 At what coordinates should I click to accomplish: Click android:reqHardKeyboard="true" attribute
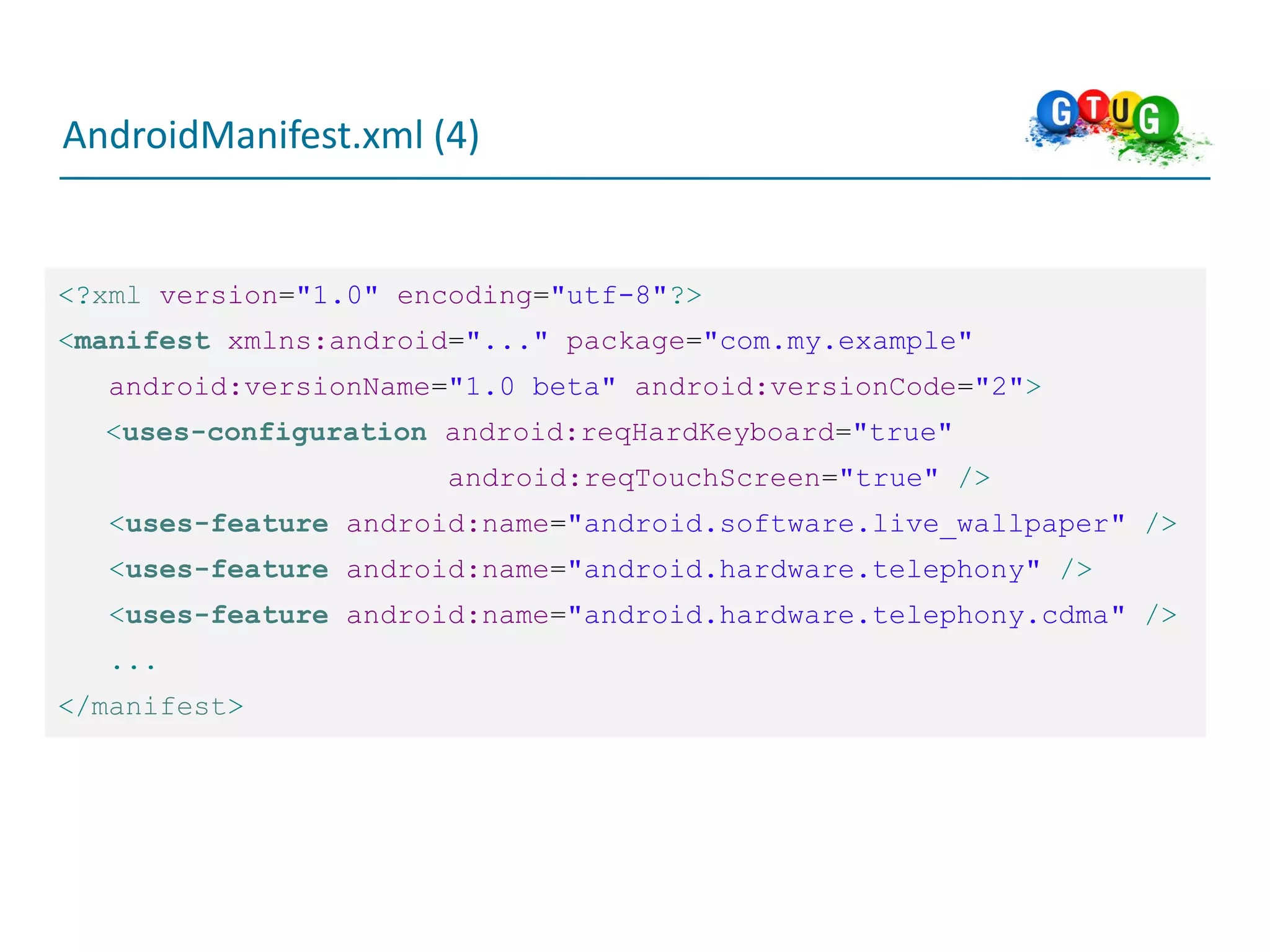698,433
